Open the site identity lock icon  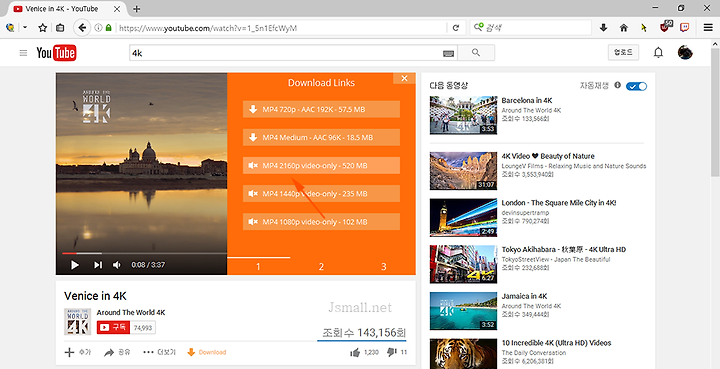[x=108, y=28]
